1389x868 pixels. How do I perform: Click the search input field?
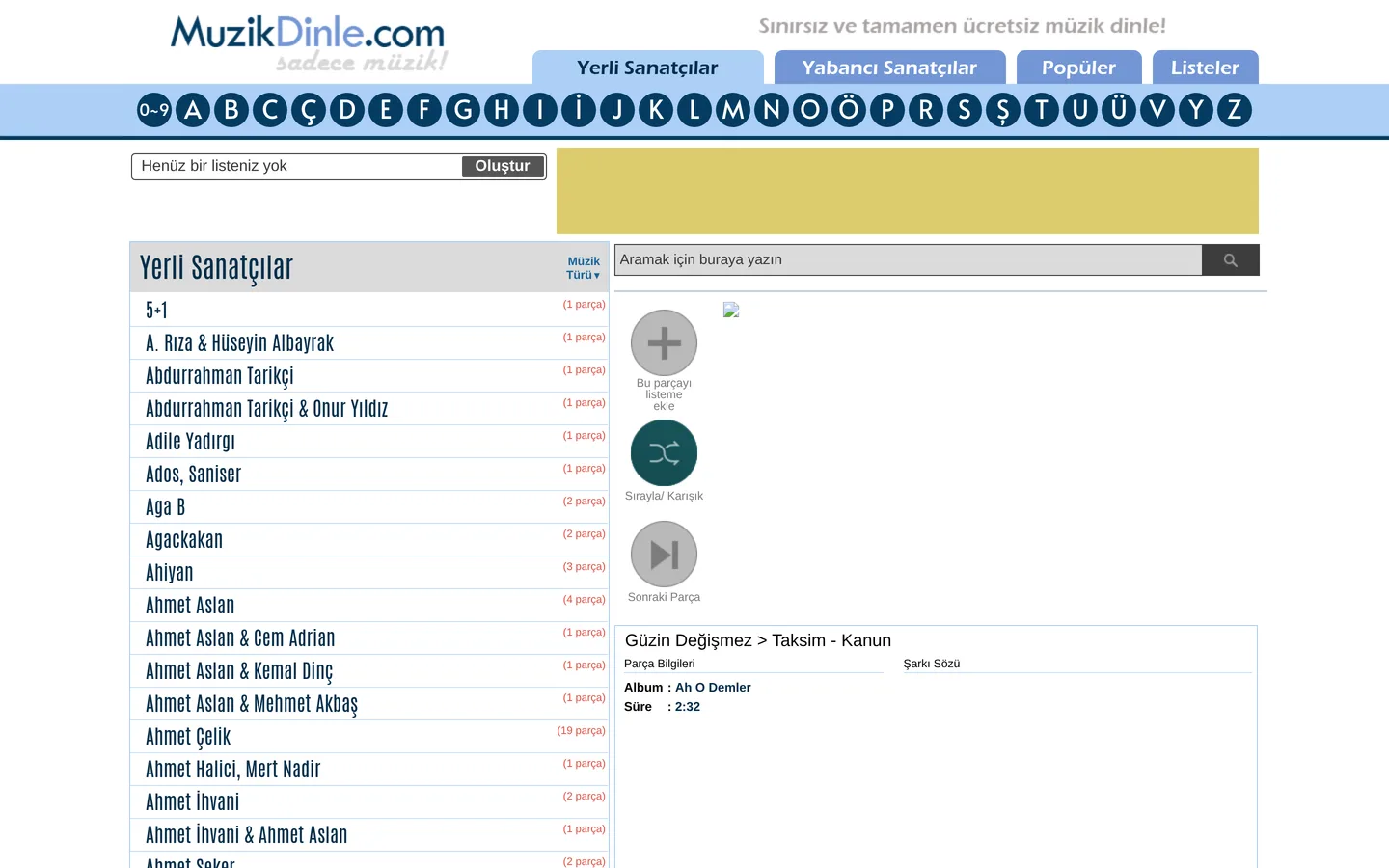tap(909, 260)
